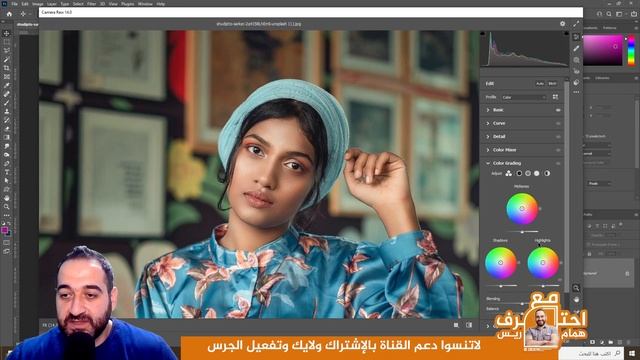Open the Filter menu

pos(91,4)
